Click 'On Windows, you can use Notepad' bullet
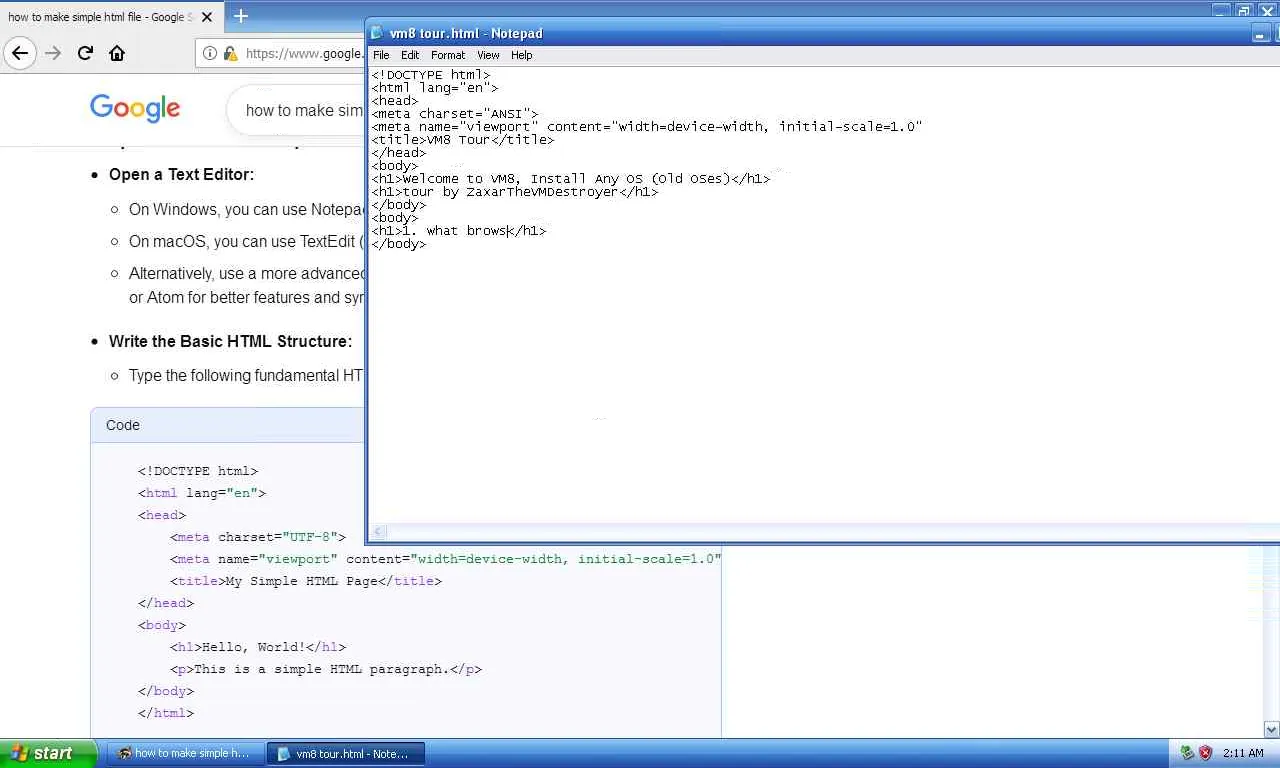Image resolution: width=1280 pixels, height=768 pixels. pyautogui.click(x=246, y=209)
